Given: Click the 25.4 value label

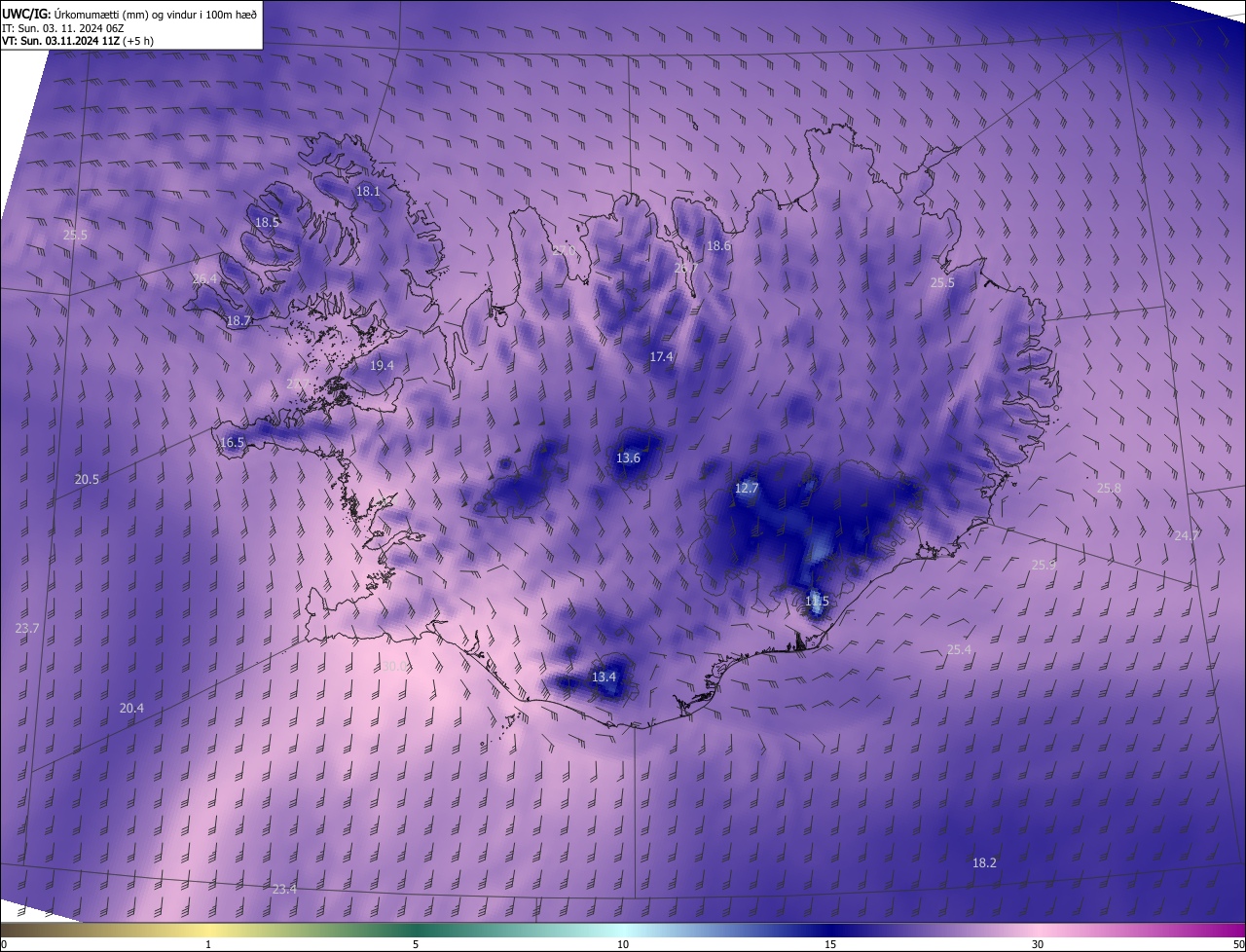Looking at the screenshot, I should click(959, 649).
